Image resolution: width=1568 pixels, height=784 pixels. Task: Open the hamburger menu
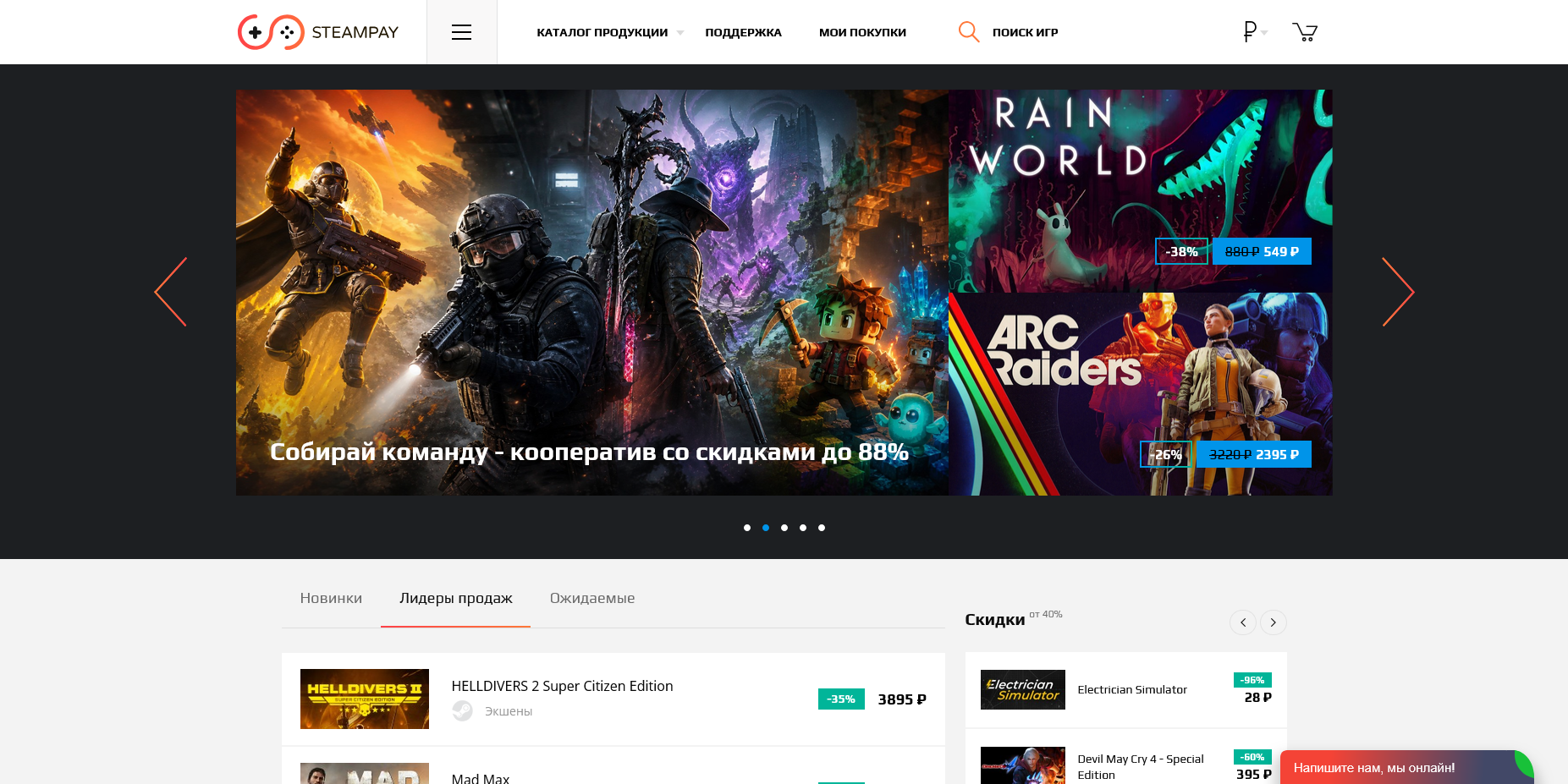[x=461, y=32]
